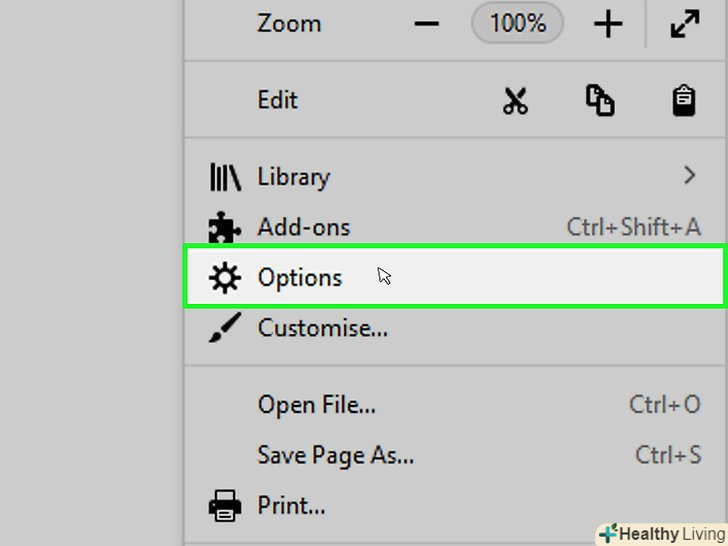
Task: Expand the Library submenu arrow
Action: point(689,176)
